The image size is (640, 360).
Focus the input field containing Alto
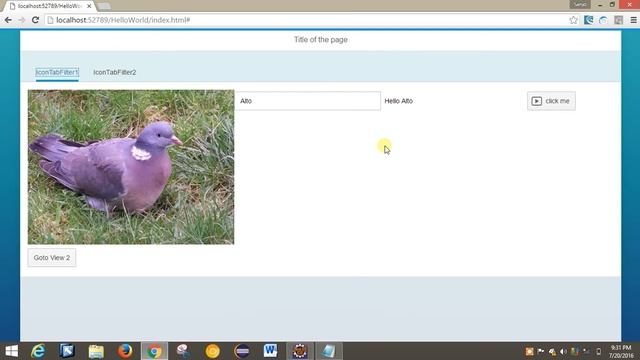(x=308, y=101)
